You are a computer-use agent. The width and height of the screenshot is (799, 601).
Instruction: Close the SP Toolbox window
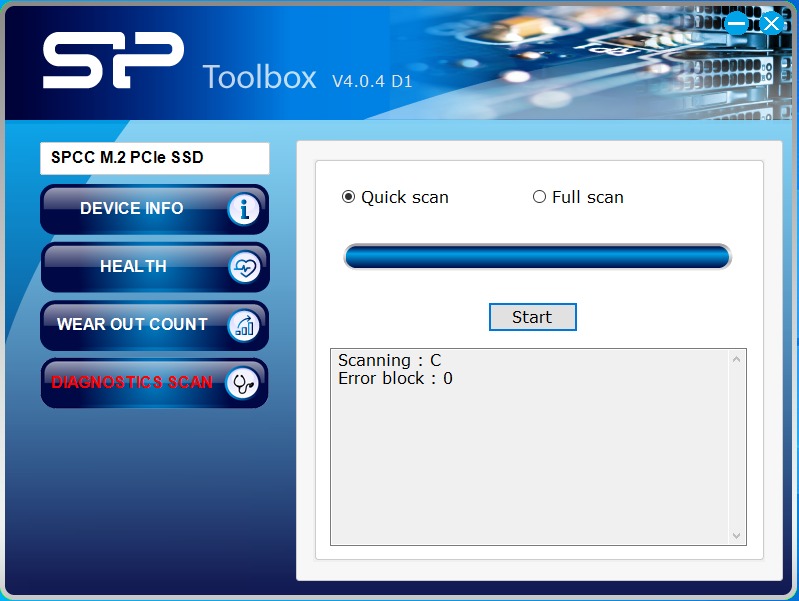pyautogui.click(x=771, y=23)
